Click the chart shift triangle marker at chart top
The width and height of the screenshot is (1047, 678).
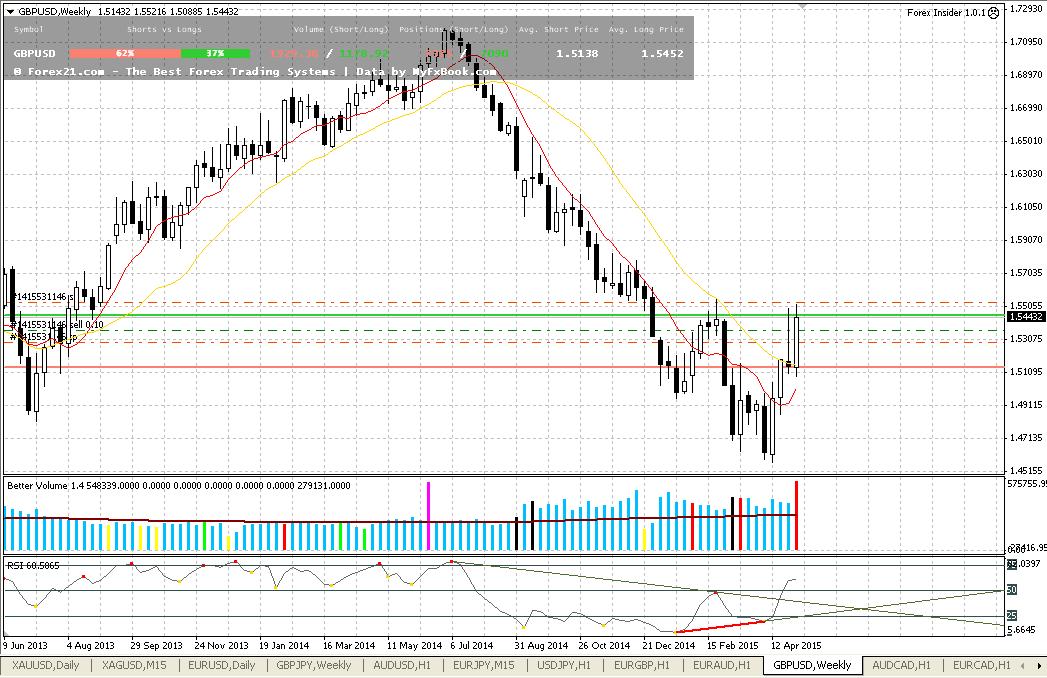803,7
